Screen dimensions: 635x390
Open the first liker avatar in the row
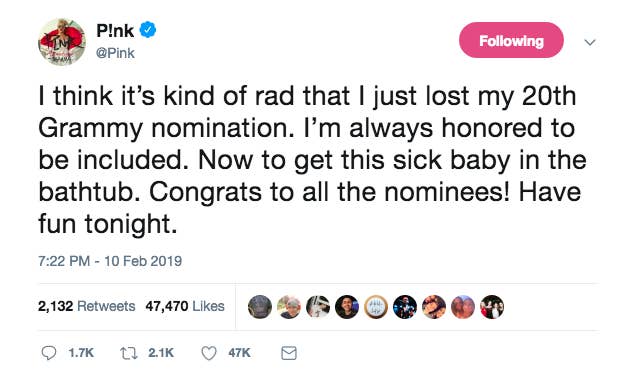(260, 307)
